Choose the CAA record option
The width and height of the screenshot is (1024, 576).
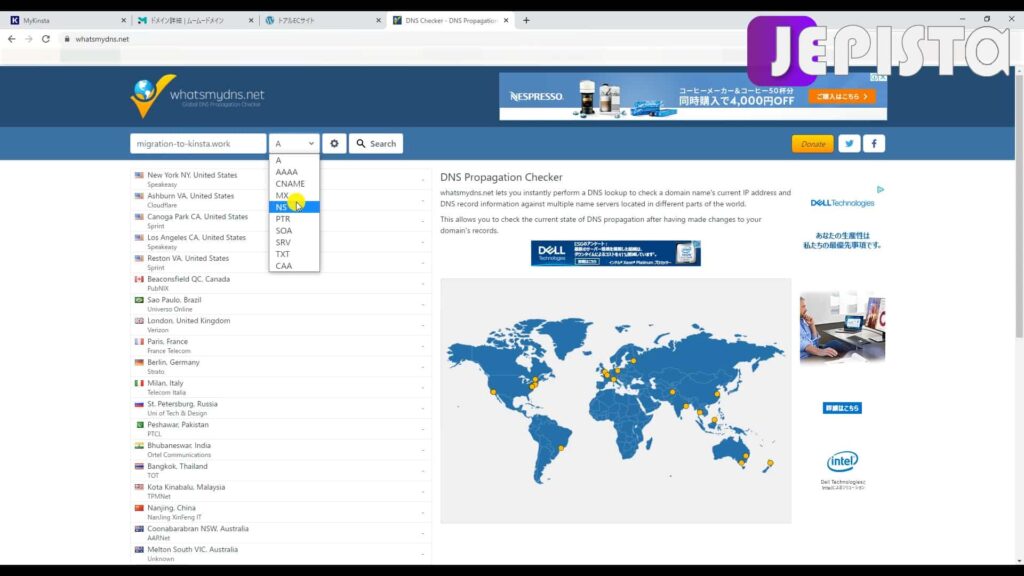284,266
